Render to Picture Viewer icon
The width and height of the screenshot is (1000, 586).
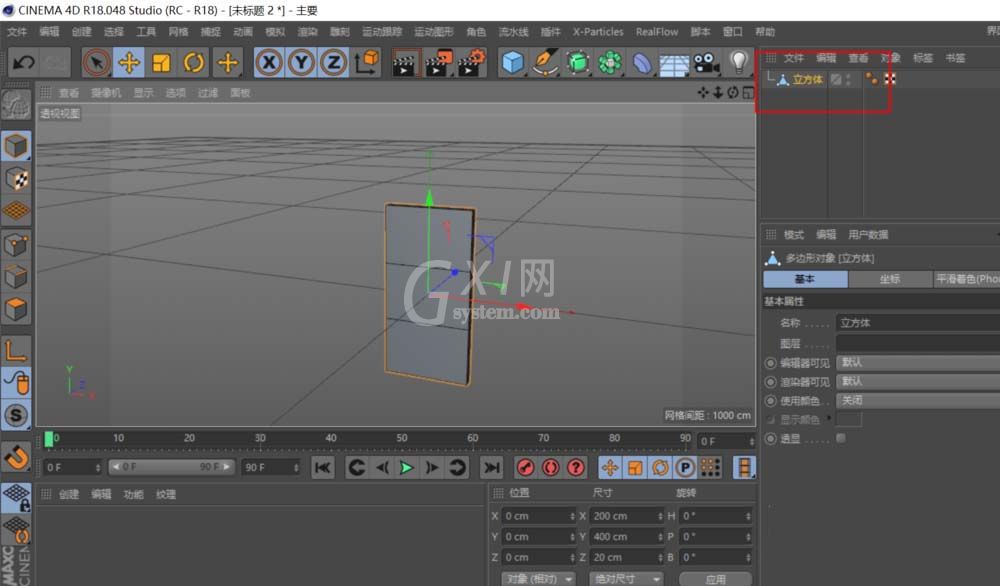coord(438,62)
